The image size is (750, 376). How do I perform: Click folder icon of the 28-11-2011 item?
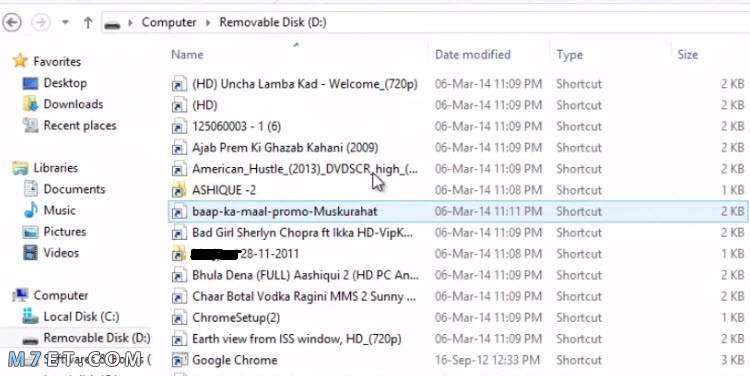click(179, 254)
